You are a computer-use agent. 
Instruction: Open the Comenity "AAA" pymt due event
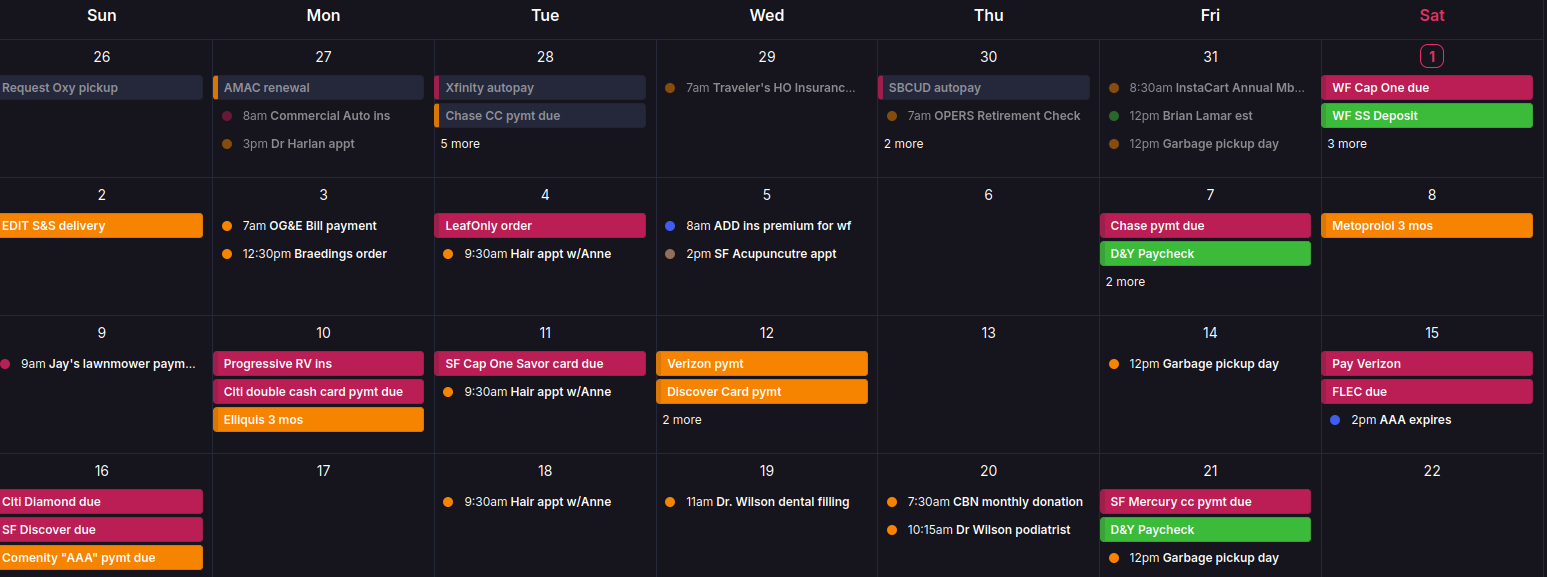click(x=100, y=558)
